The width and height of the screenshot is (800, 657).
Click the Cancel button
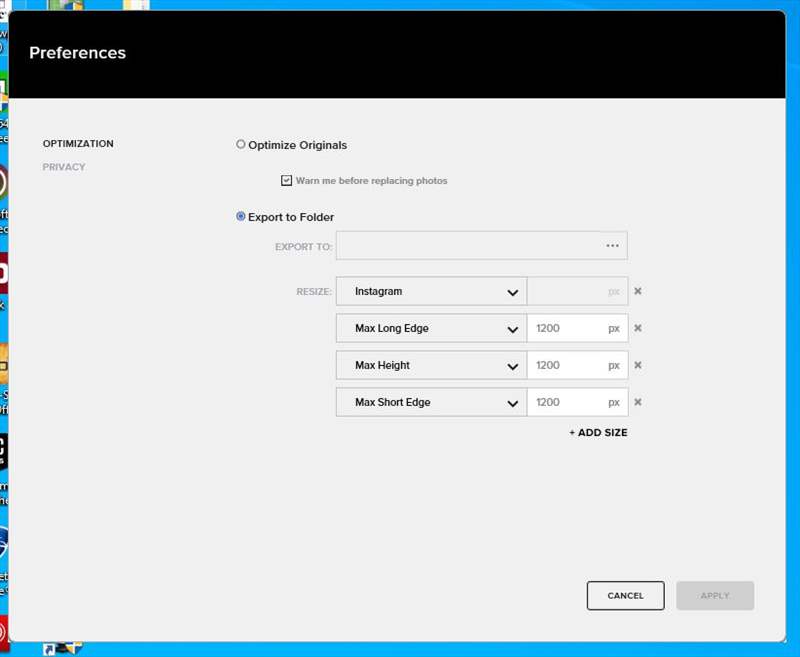click(x=625, y=595)
